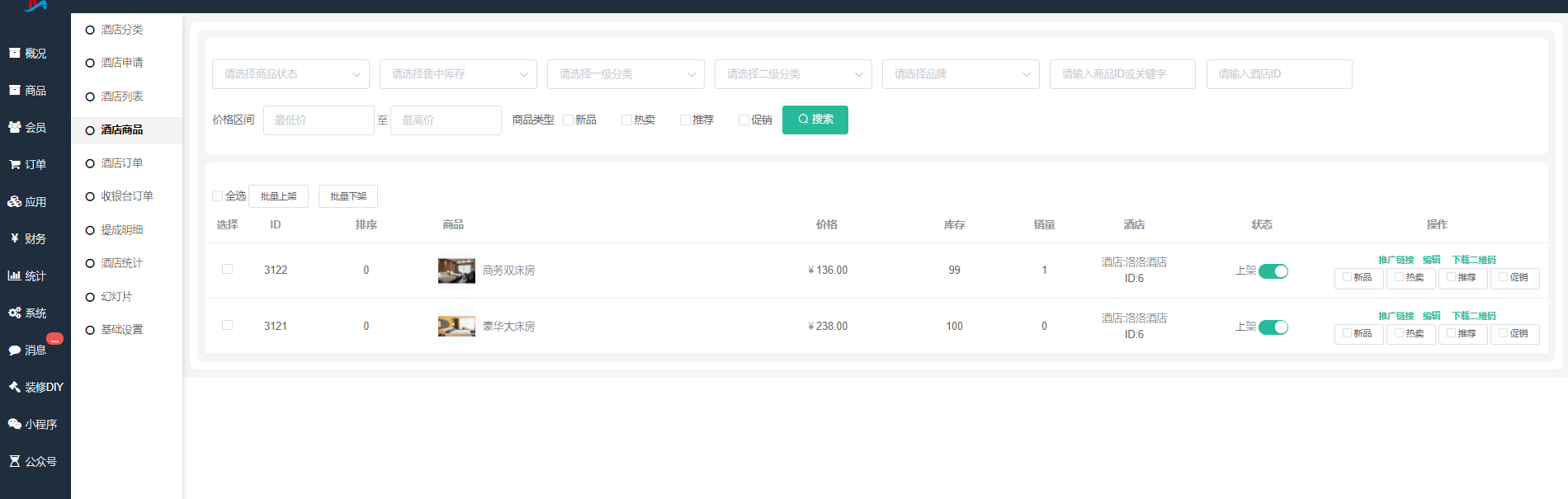Click the circle icon beside 酒店分类
Image resolution: width=1568 pixels, height=499 pixels.
tap(90, 30)
